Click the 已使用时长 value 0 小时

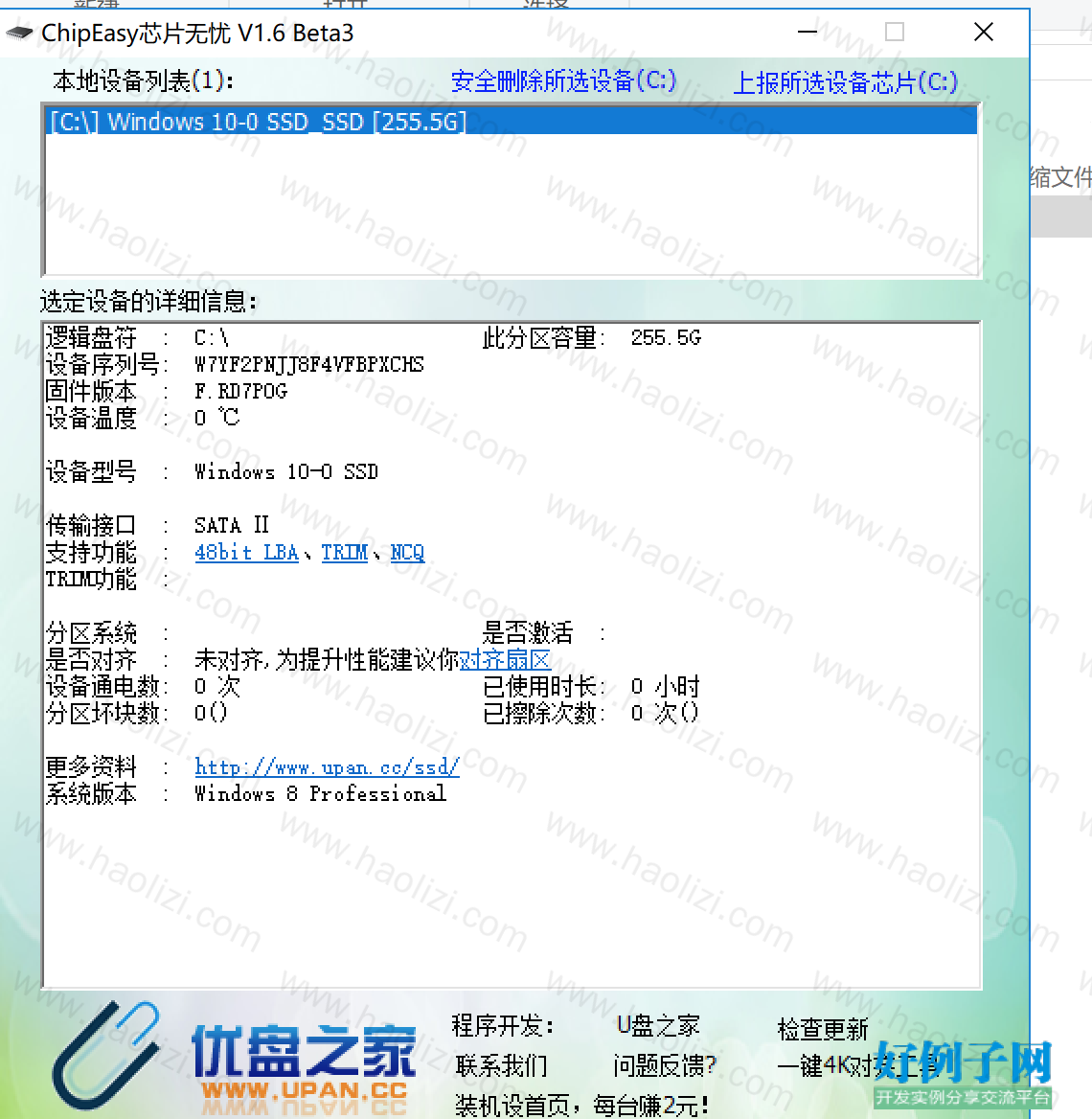pyautogui.click(x=665, y=687)
